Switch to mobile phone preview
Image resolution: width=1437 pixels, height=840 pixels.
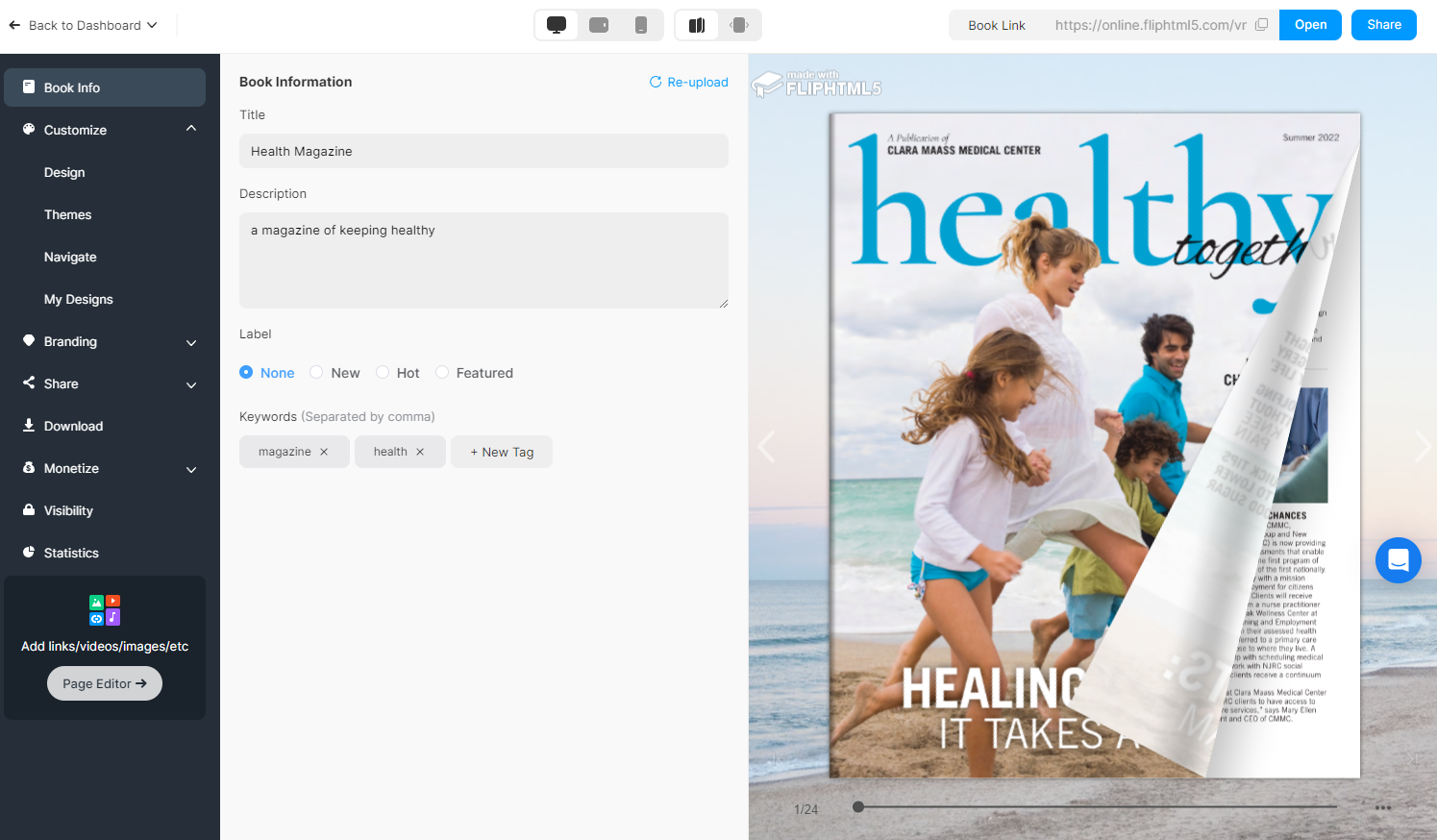coord(641,25)
